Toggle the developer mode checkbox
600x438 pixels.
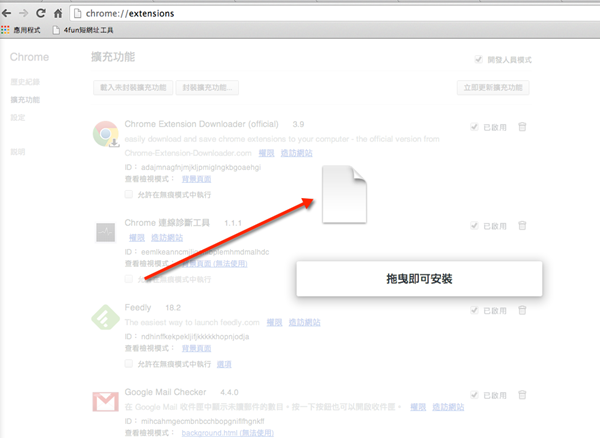(478, 59)
